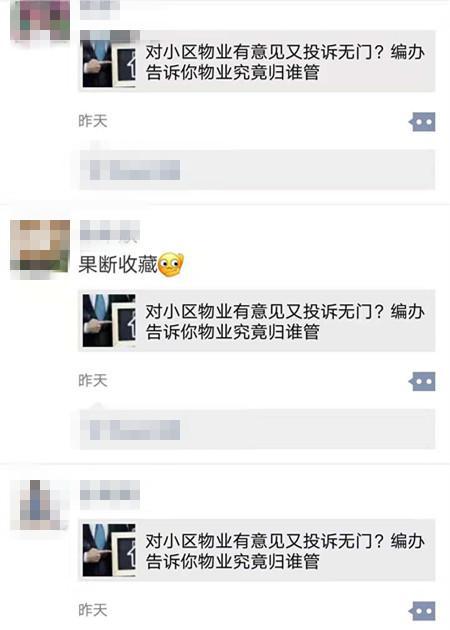Tap the likes bar under second post
Screen dimensions: 450x630
pos(257,429)
